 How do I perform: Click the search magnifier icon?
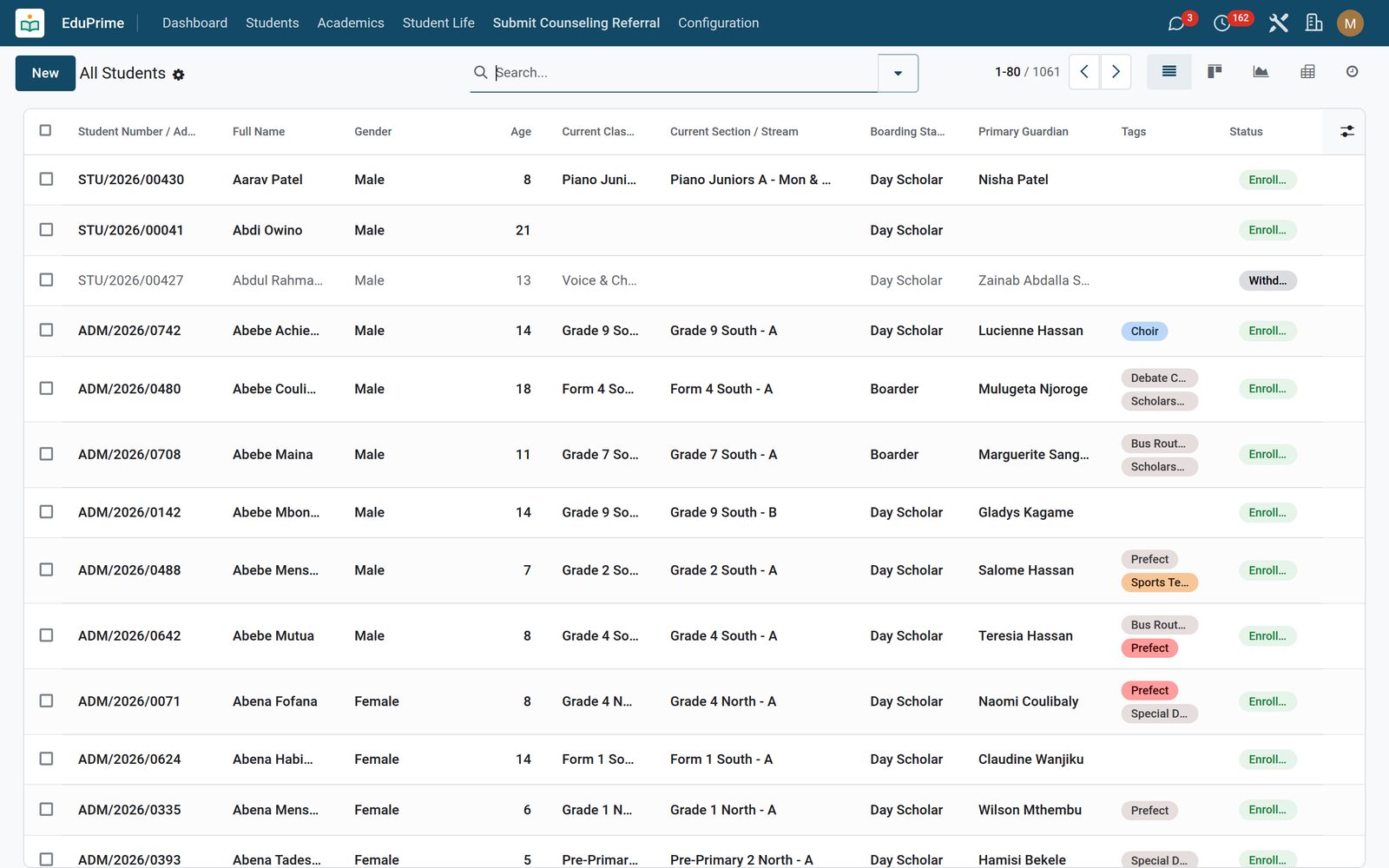[480, 73]
